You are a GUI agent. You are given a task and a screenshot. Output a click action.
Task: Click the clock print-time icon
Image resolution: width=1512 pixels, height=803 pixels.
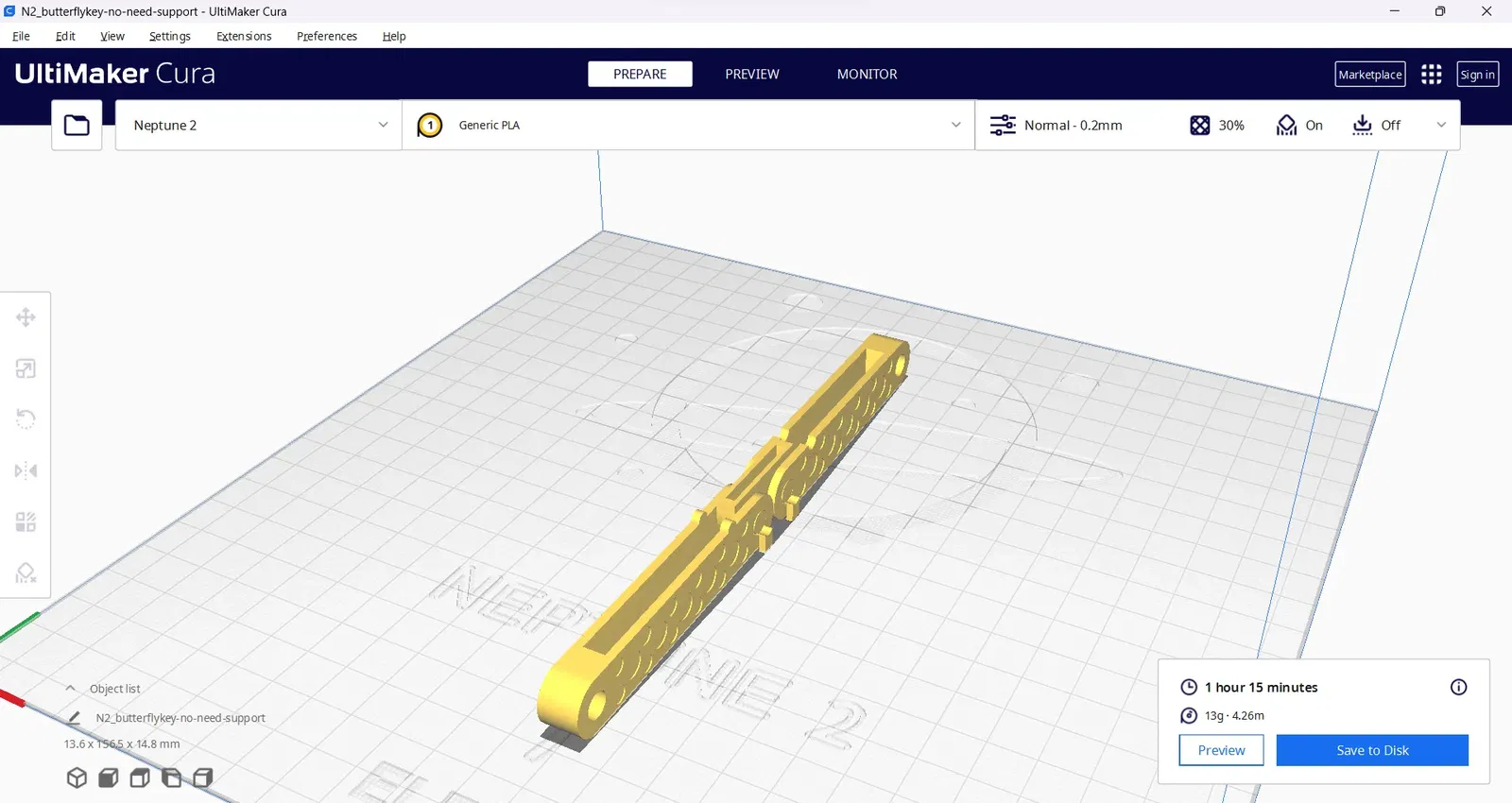tap(1189, 687)
